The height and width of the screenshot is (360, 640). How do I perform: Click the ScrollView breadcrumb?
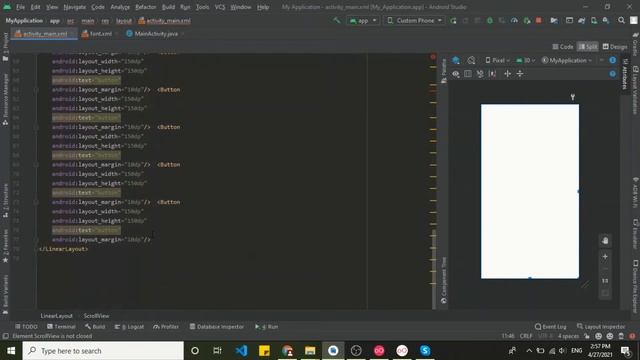click(96, 316)
